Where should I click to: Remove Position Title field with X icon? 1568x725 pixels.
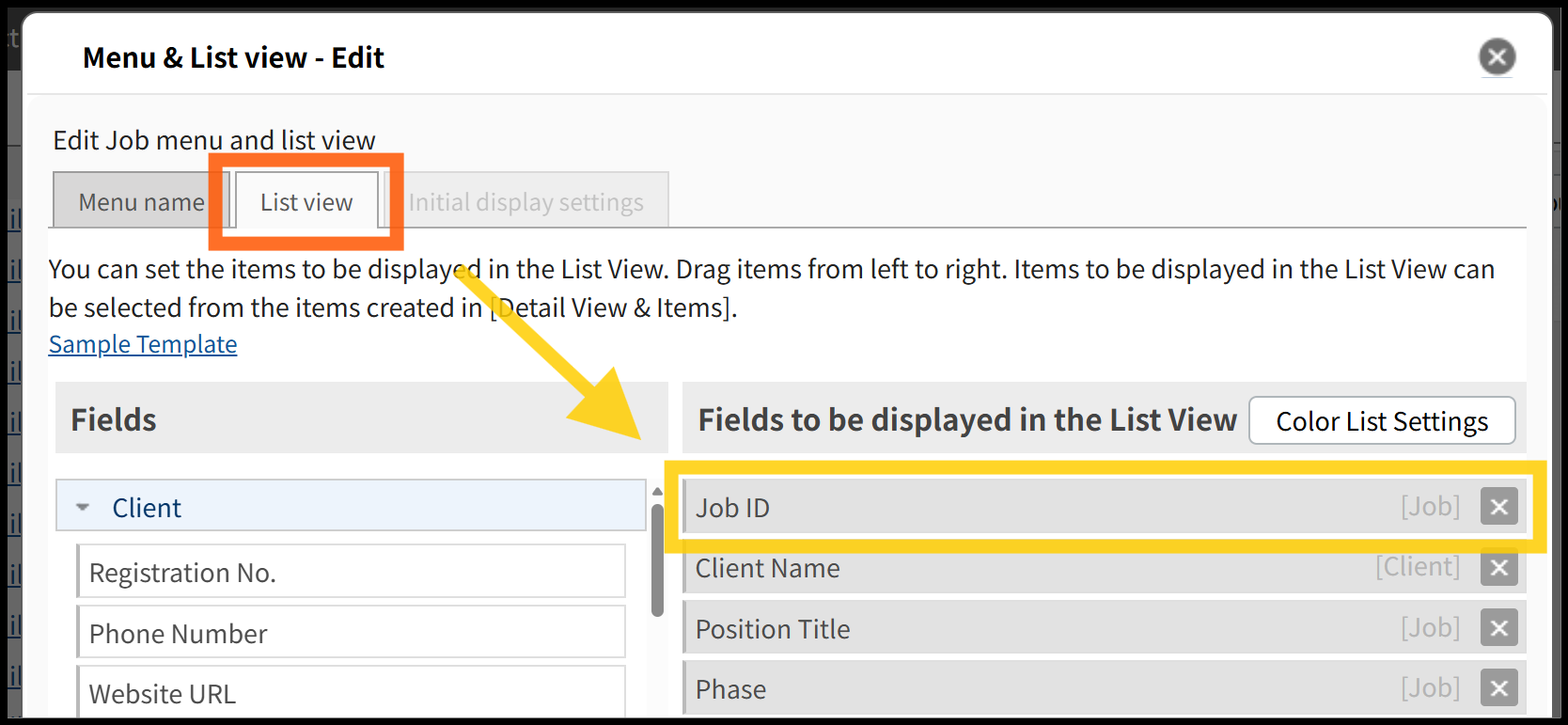(x=1499, y=628)
